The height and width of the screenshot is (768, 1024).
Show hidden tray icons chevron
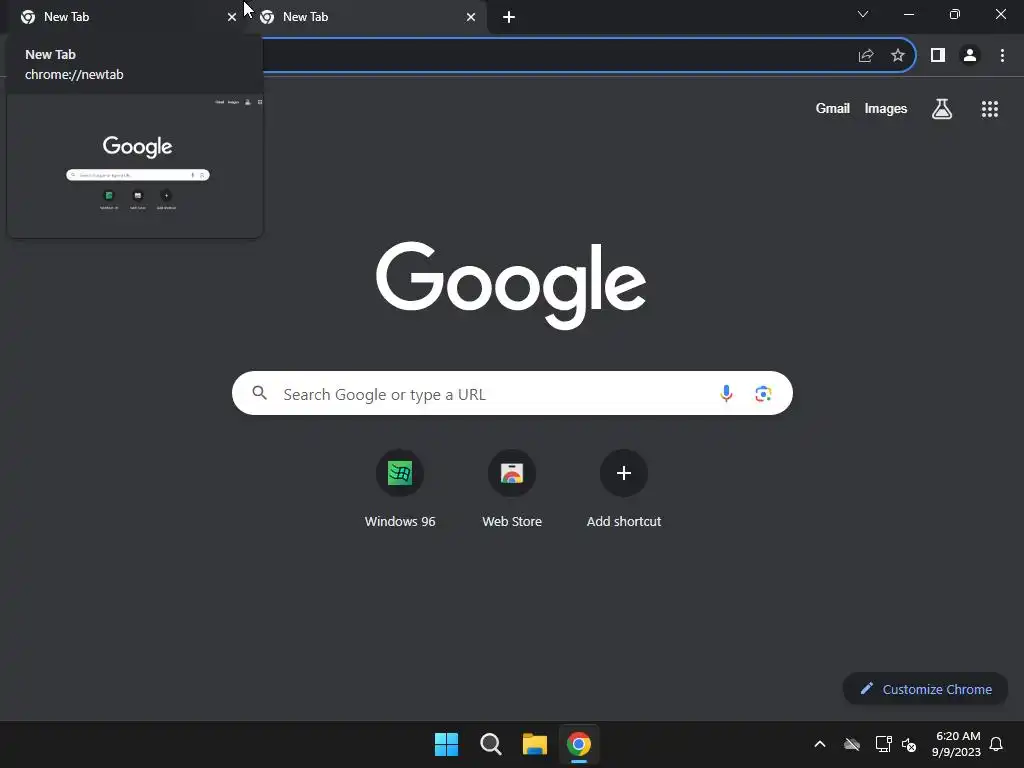[820, 744]
